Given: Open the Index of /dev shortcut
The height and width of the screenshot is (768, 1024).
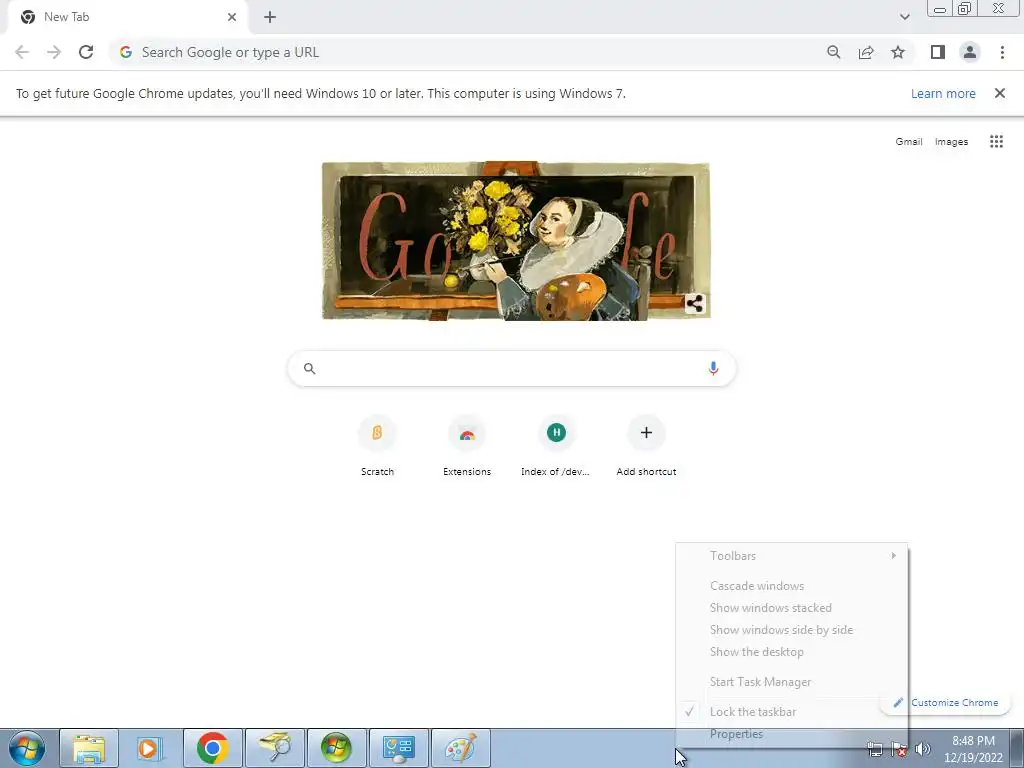Looking at the screenshot, I should point(556,446).
